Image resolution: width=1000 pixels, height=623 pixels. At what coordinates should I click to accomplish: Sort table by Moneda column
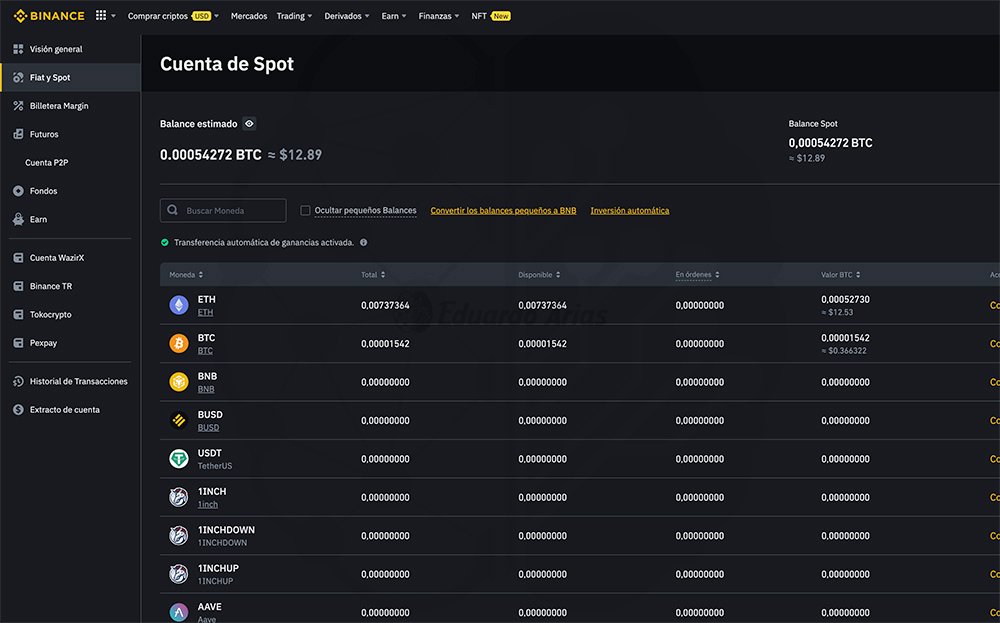click(186, 275)
